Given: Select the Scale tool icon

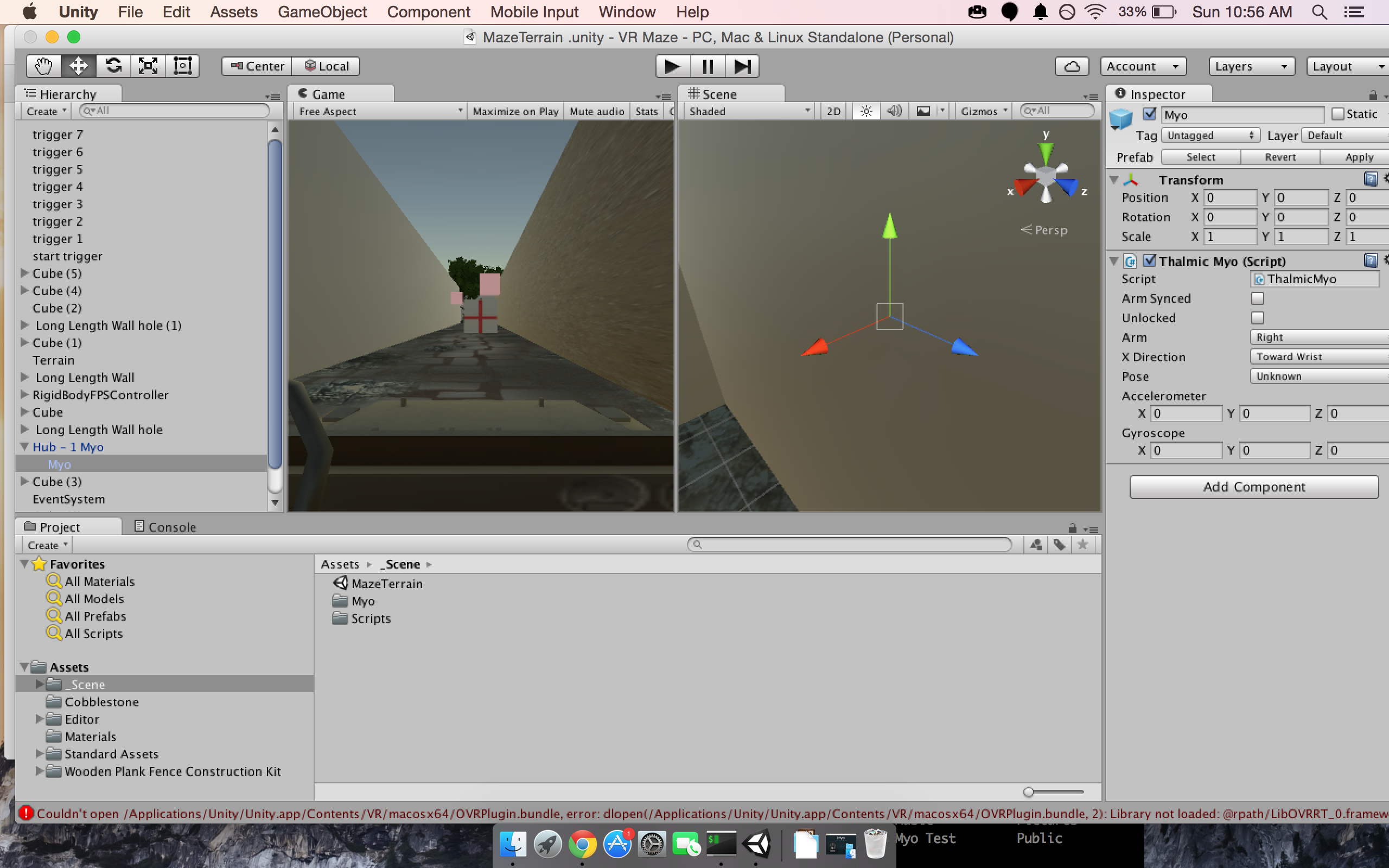Looking at the screenshot, I should (148, 66).
